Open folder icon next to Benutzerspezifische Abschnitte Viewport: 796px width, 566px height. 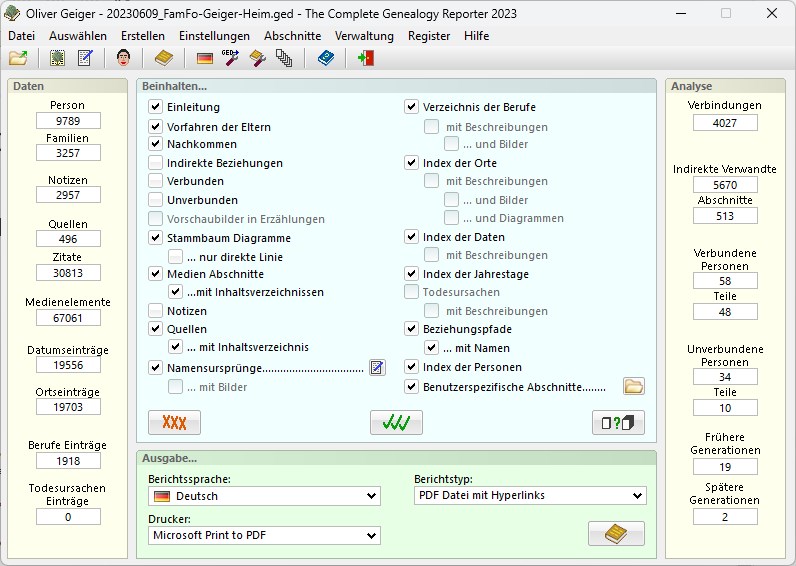[x=633, y=386]
